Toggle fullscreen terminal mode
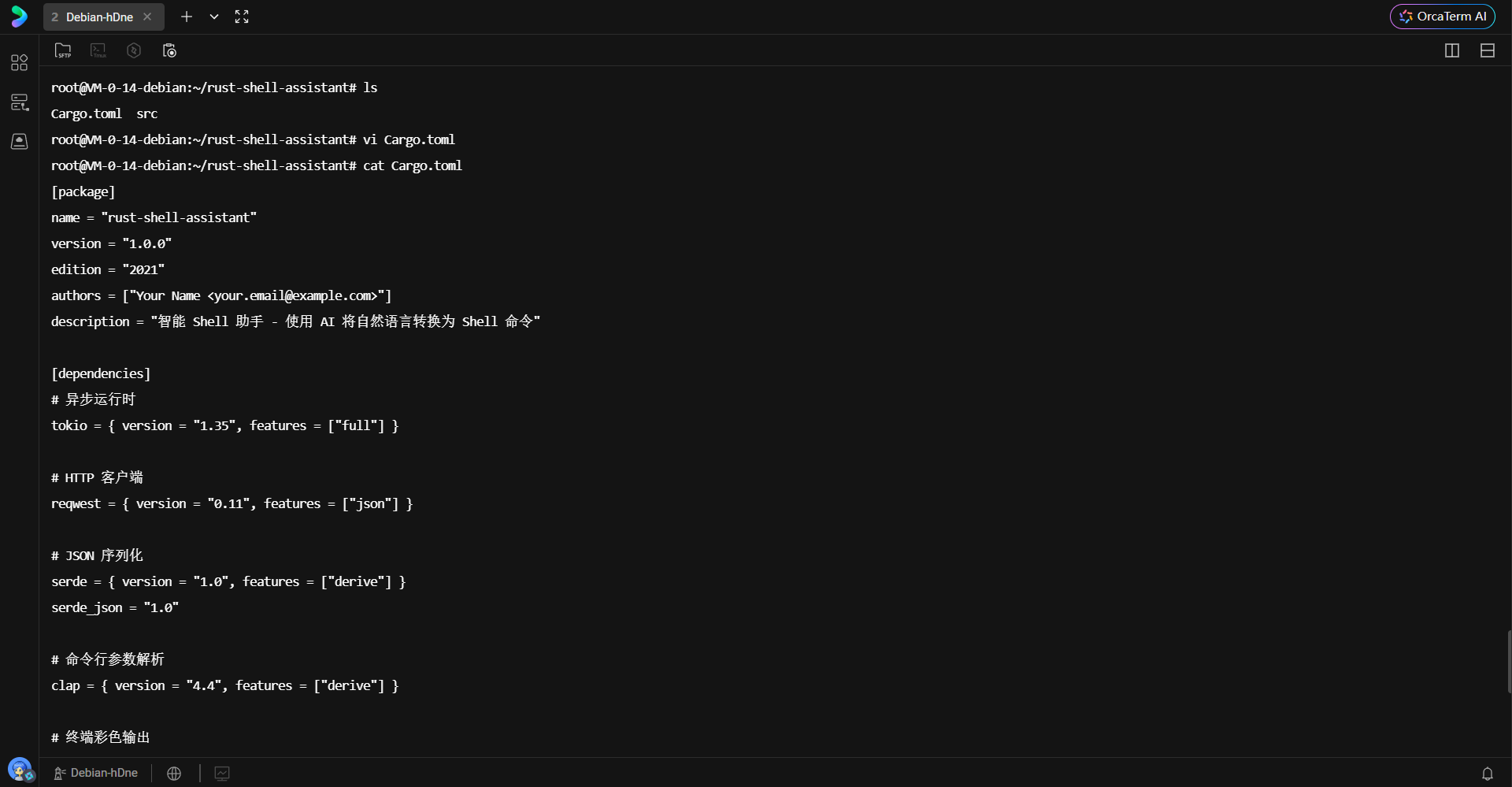The width and height of the screenshot is (1512, 787). [x=242, y=17]
